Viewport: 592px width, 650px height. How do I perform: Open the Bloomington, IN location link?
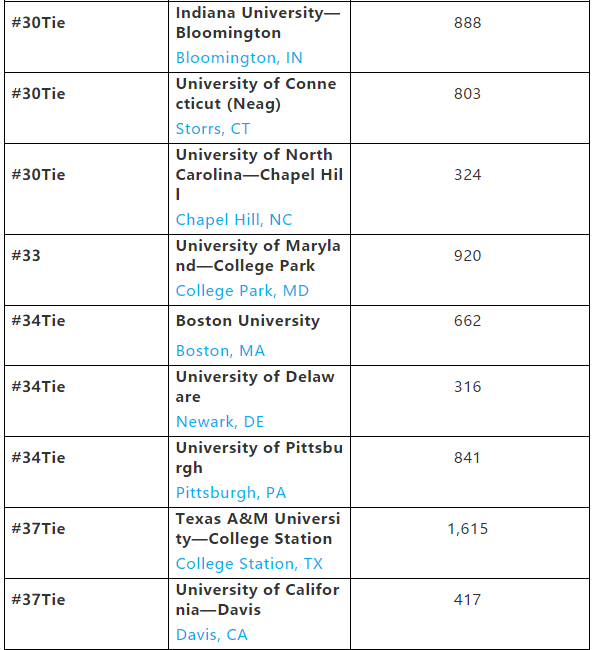(x=239, y=58)
